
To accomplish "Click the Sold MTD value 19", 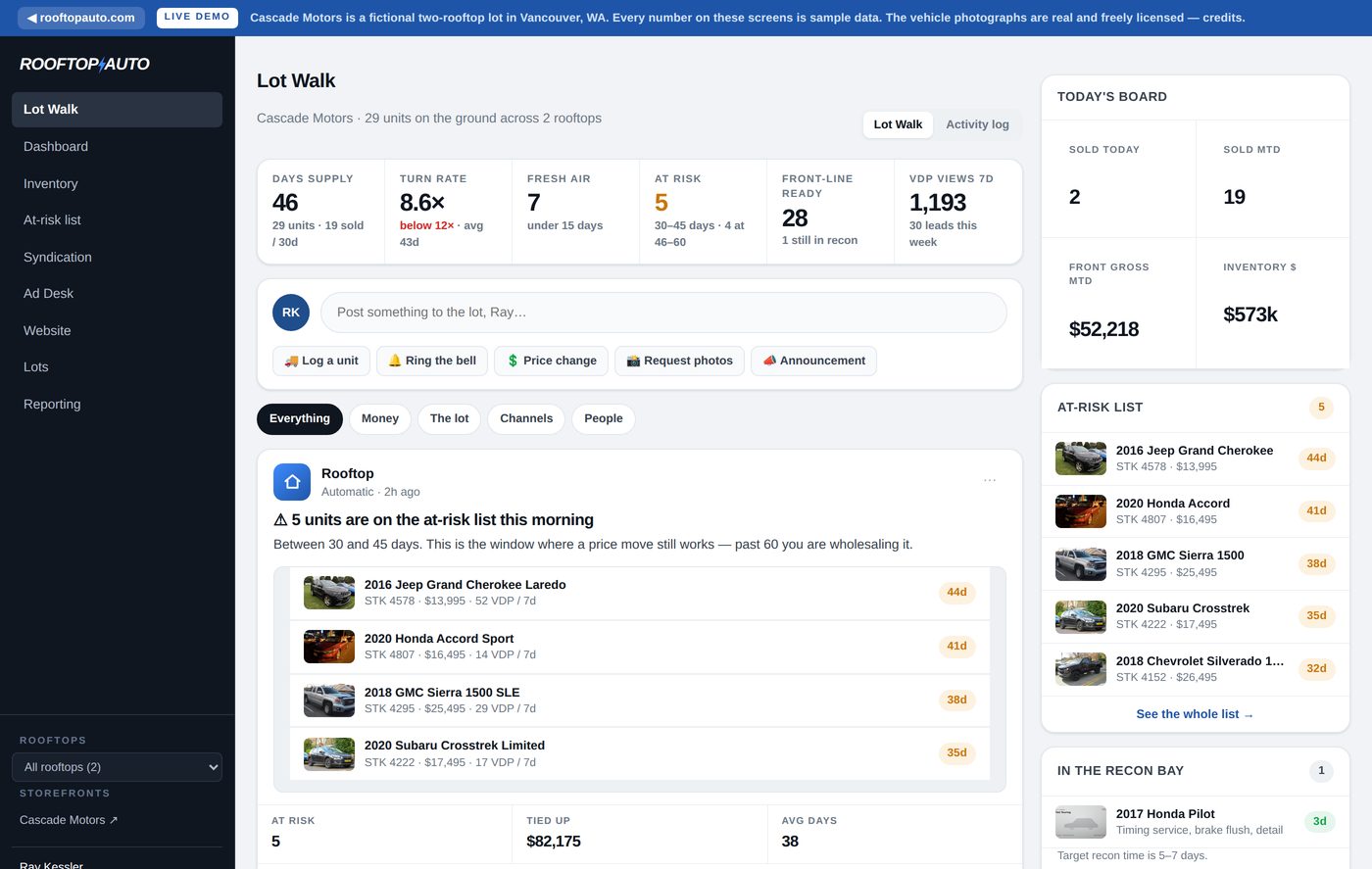I will pos(1234,197).
